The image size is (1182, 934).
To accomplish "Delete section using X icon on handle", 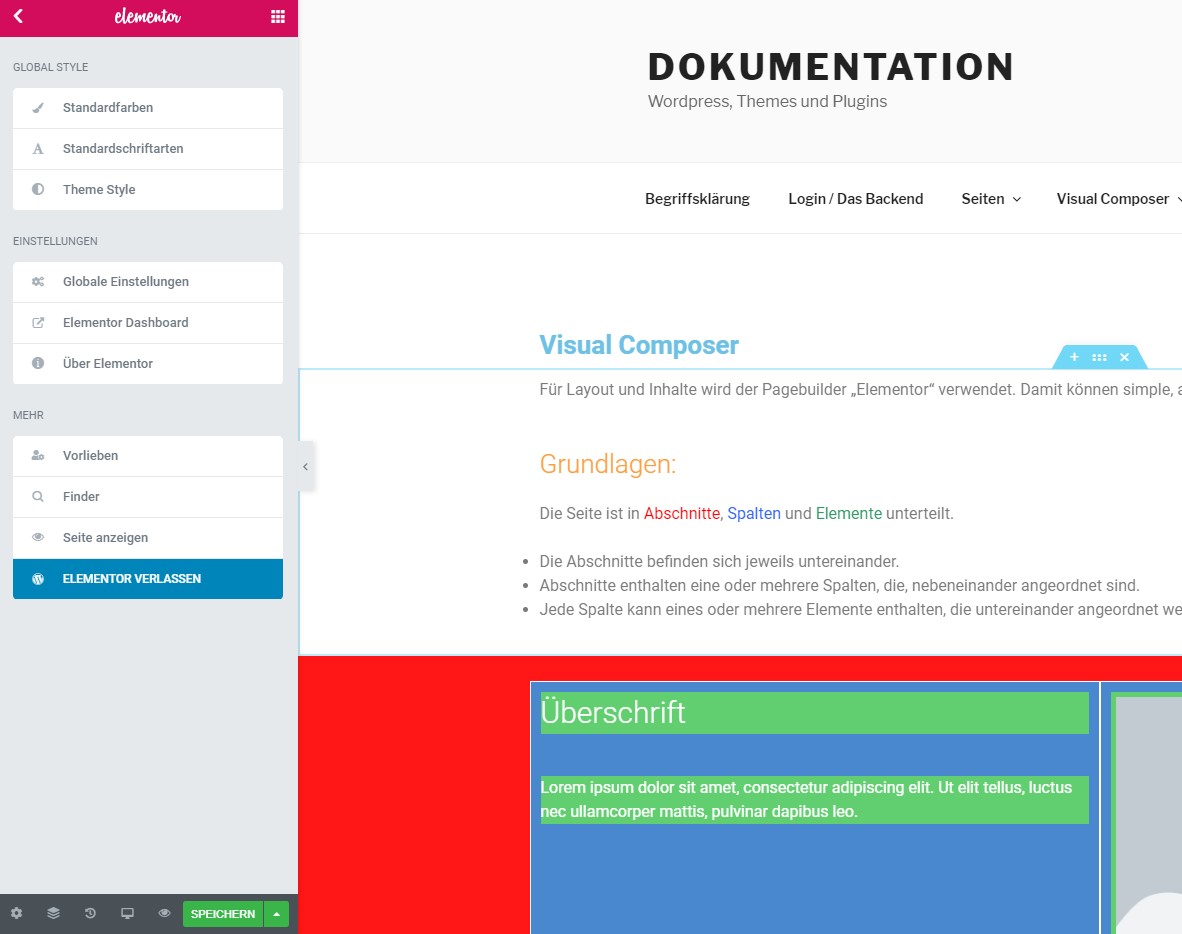I will 1124,357.
